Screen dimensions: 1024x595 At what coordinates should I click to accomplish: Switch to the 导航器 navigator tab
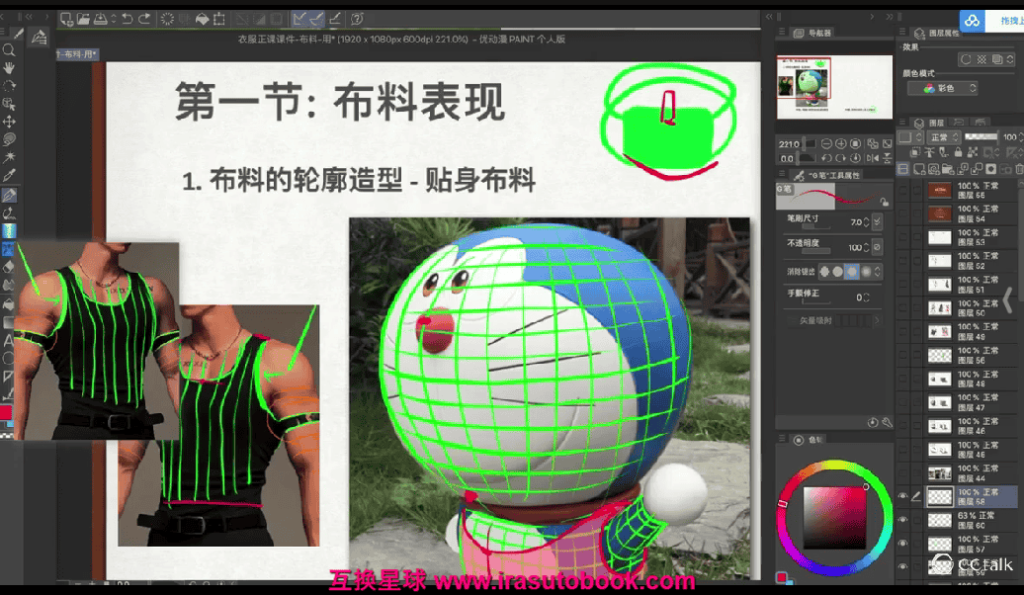tap(813, 33)
